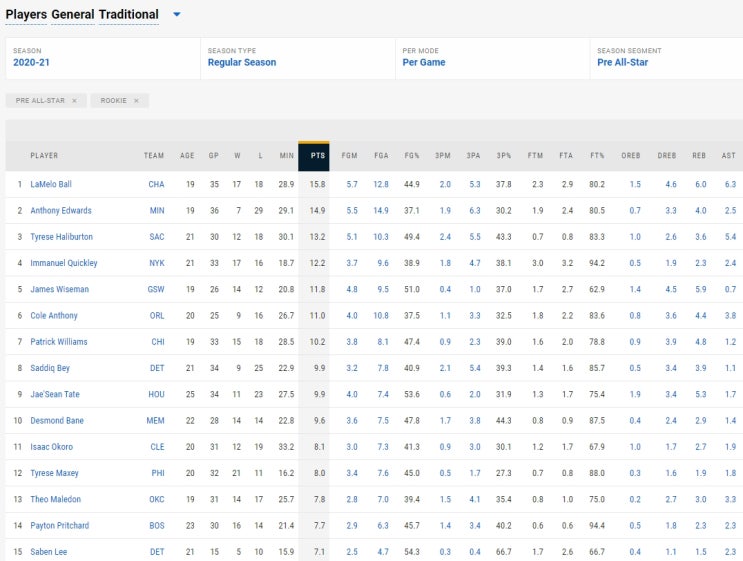Open Patrick Williams player page
The image size is (743, 561).
pyautogui.click(x=59, y=342)
